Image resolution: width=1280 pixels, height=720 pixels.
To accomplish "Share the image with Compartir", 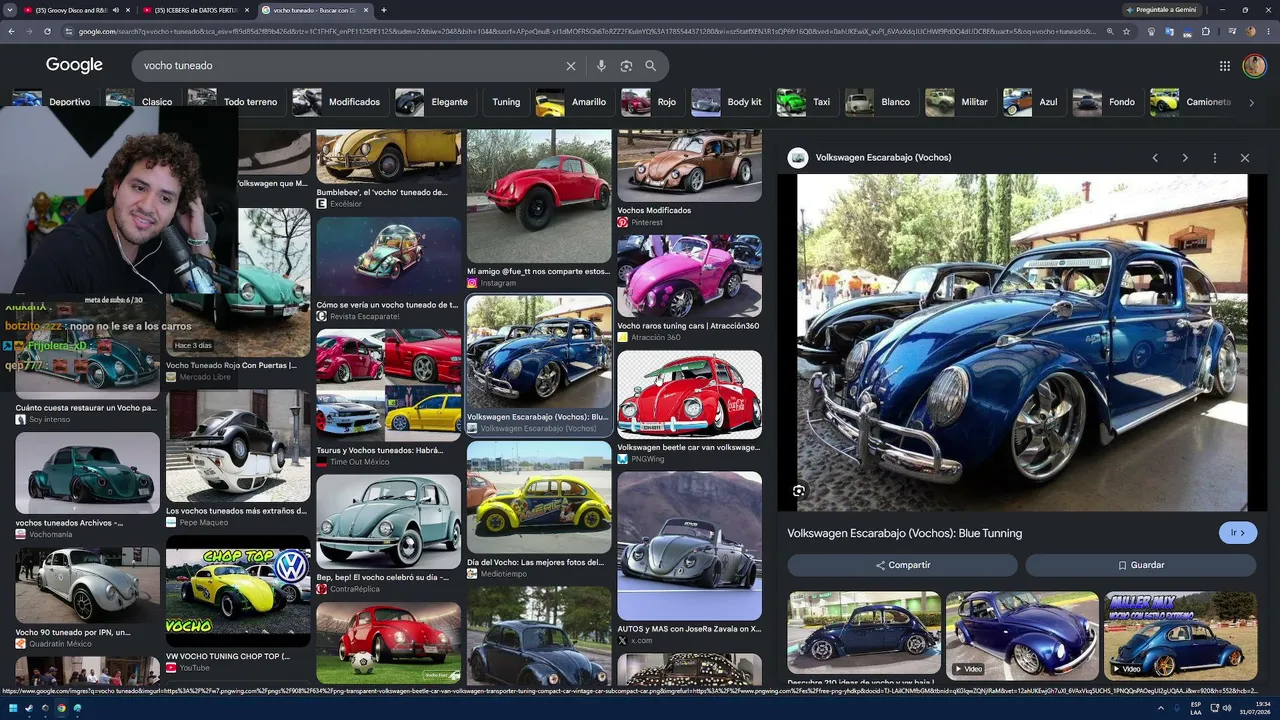I will tap(902, 565).
